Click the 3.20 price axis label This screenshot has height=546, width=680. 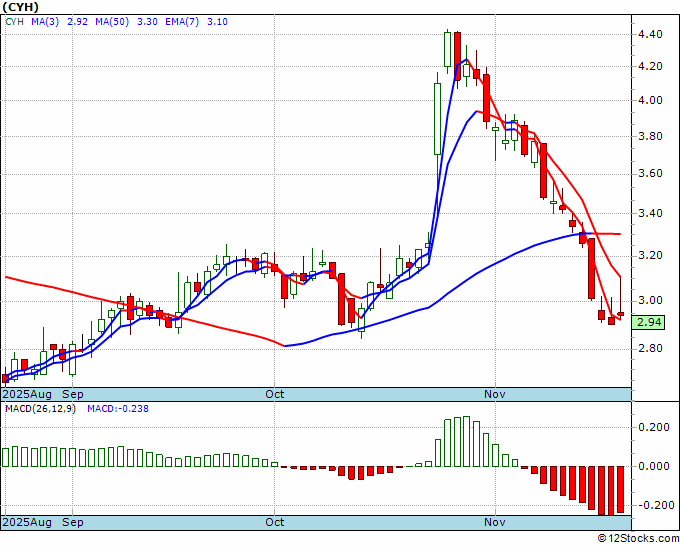click(650, 255)
